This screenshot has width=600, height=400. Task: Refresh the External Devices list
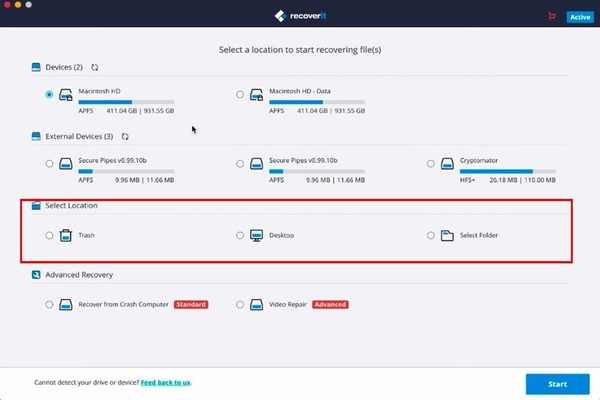tap(125, 137)
